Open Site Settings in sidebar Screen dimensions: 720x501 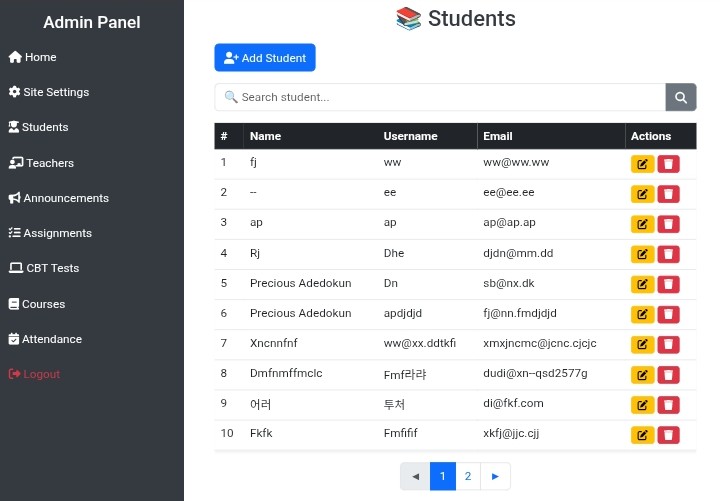(56, 92)
